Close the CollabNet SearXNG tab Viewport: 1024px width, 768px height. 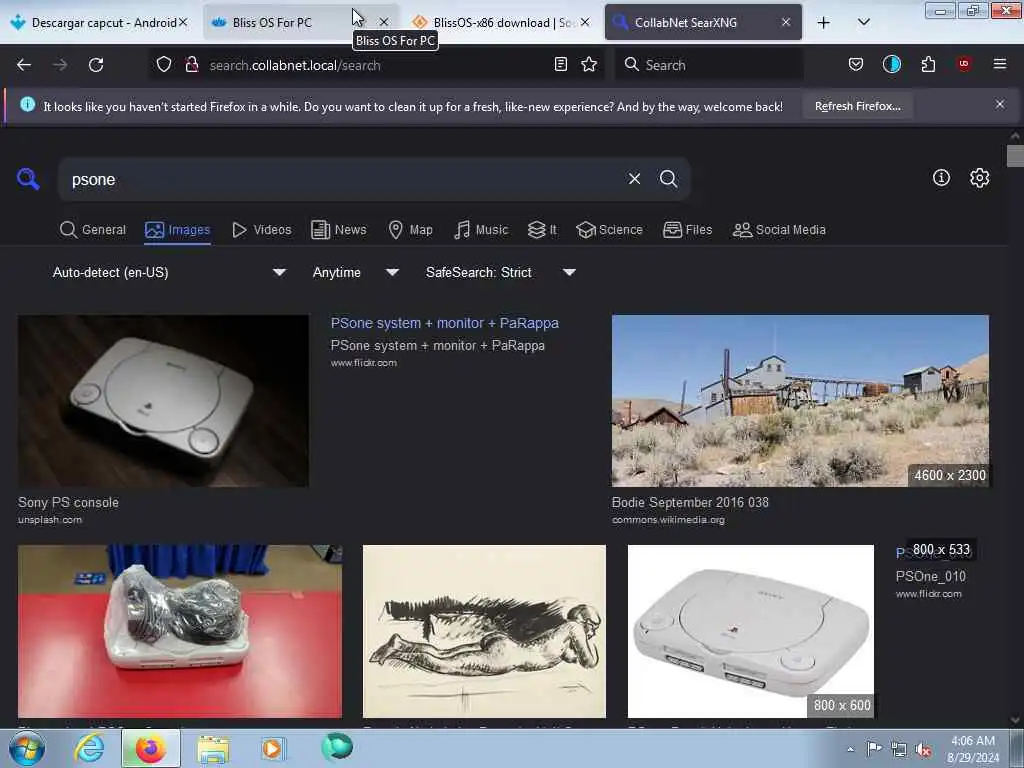click(786, 23)
